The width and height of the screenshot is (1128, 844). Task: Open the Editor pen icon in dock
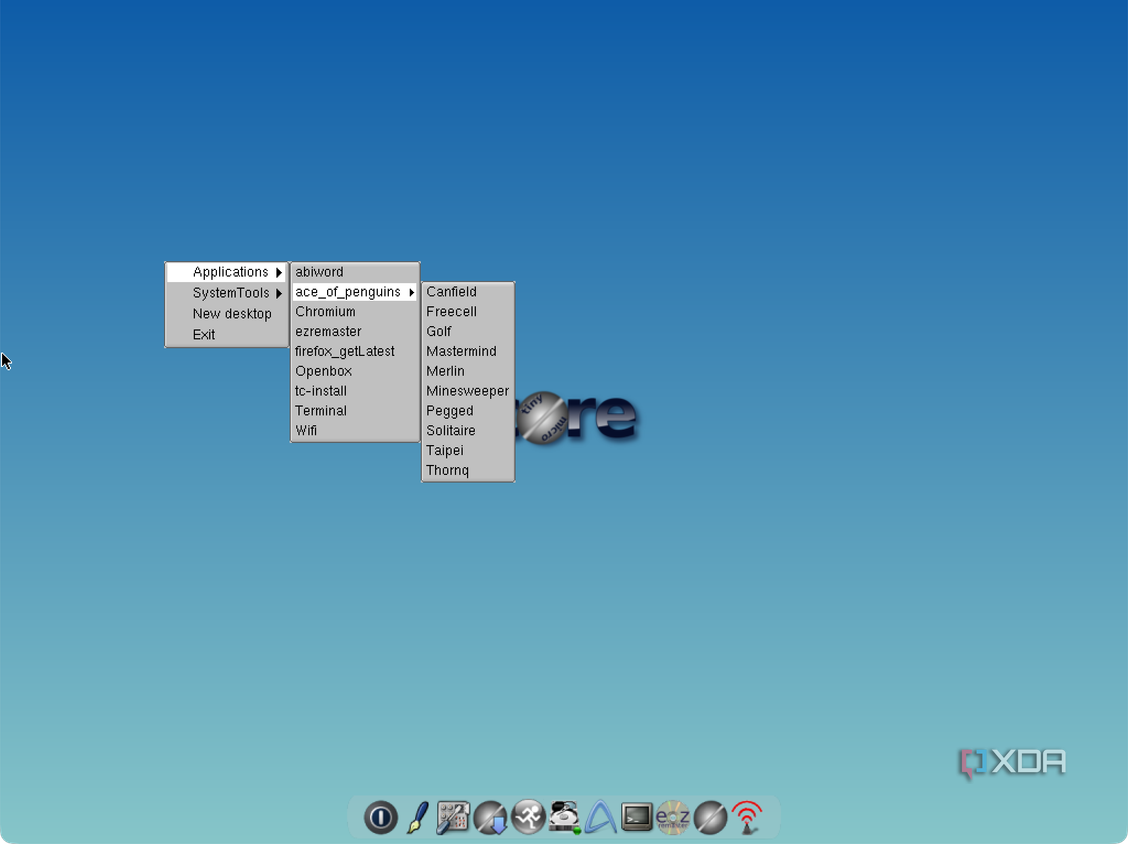pyautogui.click(x=417, y=817)
